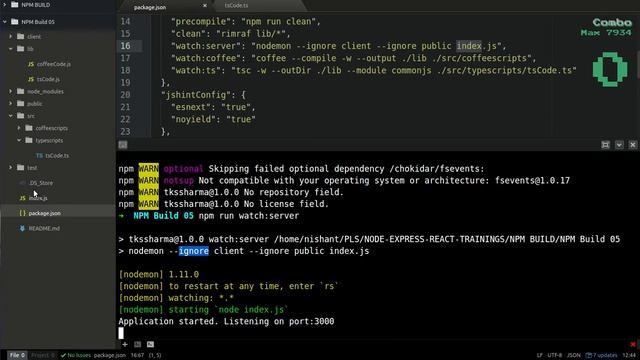Click cursor position 16:67 in status bar
Image resolution: width=640 pixels, height=360 pixels.
137,355
